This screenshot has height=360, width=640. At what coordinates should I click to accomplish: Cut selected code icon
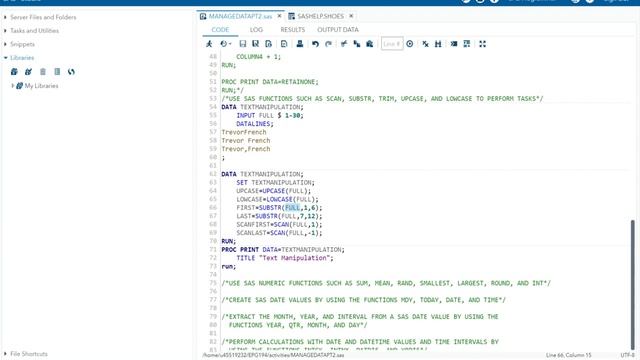[344, 44]
